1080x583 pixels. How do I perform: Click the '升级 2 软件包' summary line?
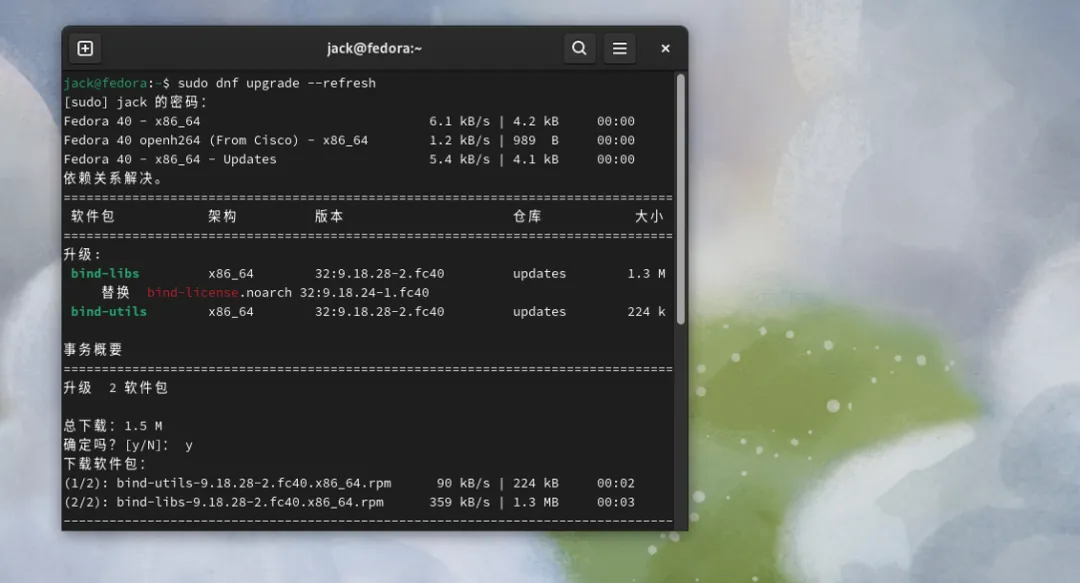[x=116, y=388]
